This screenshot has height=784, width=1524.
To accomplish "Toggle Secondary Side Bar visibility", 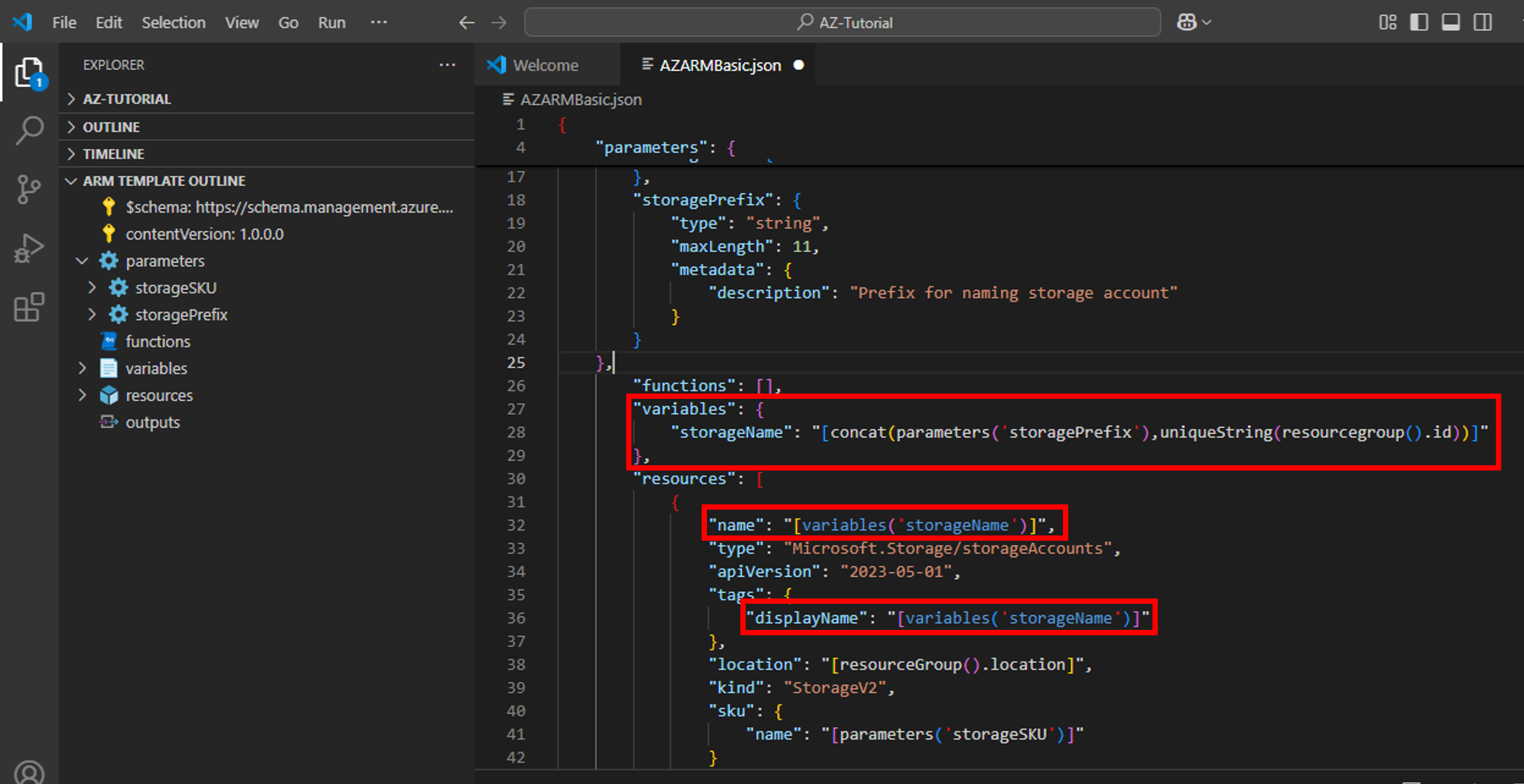I will (1482, 22).
